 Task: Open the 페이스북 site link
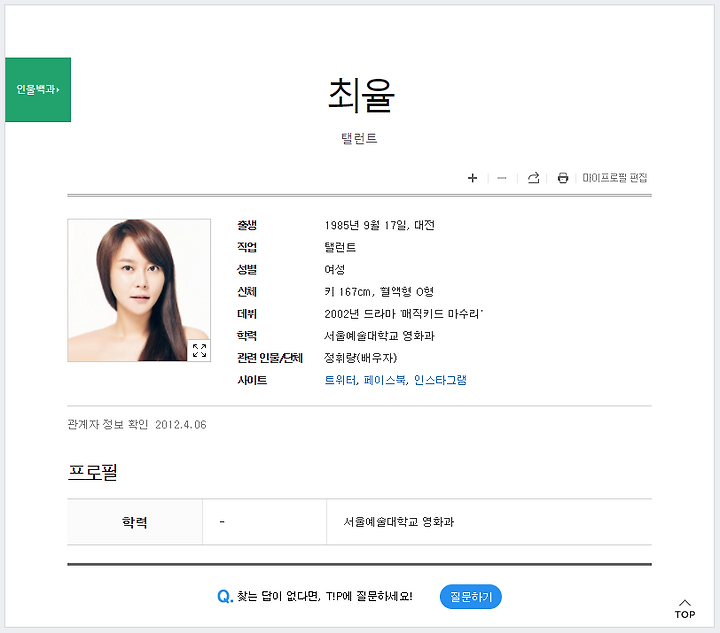pos(384,380)
